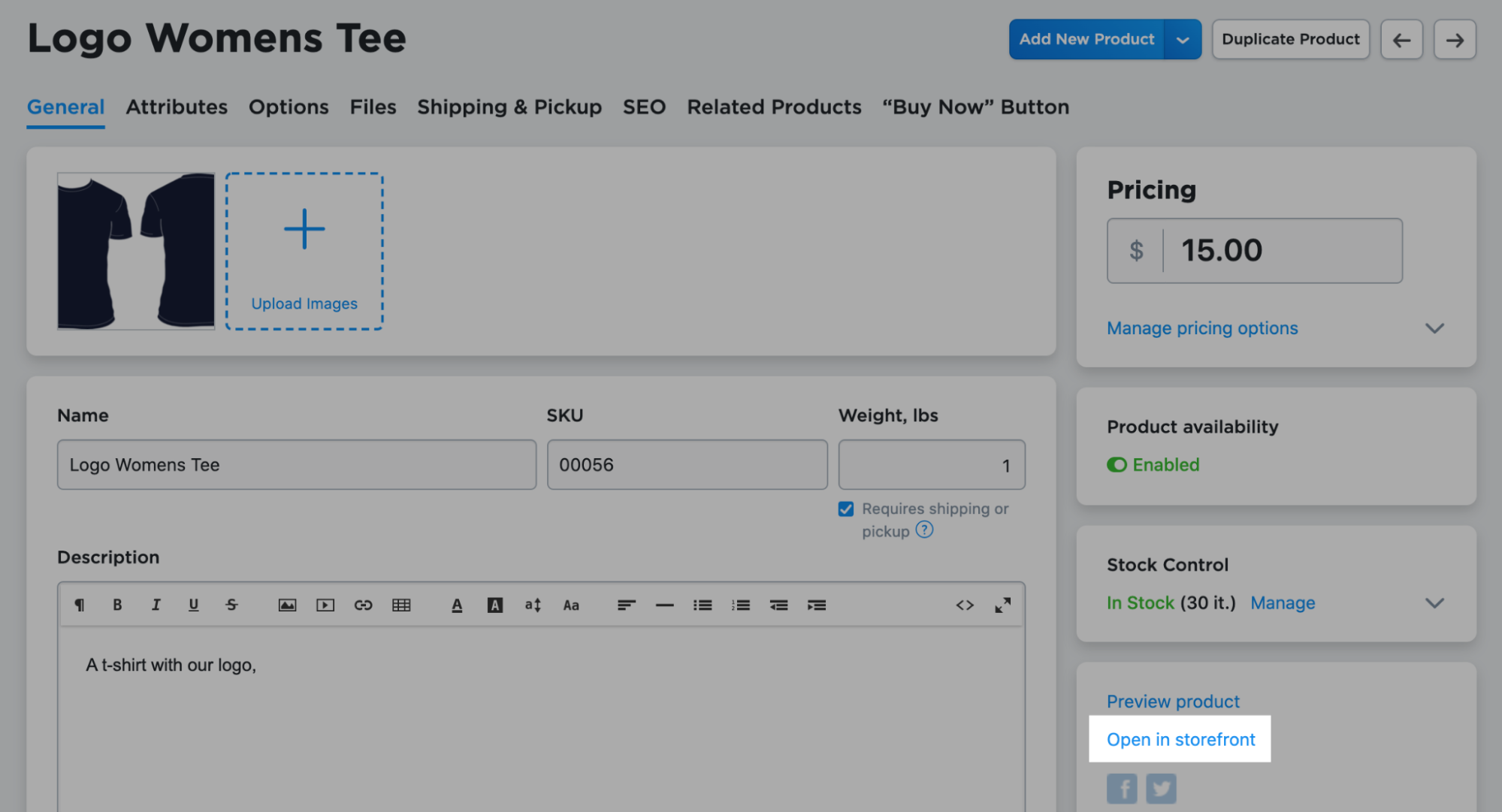Open the Add New Product dropdown arrow
Screen dimensions: 1502x812
pos(1183,40)
